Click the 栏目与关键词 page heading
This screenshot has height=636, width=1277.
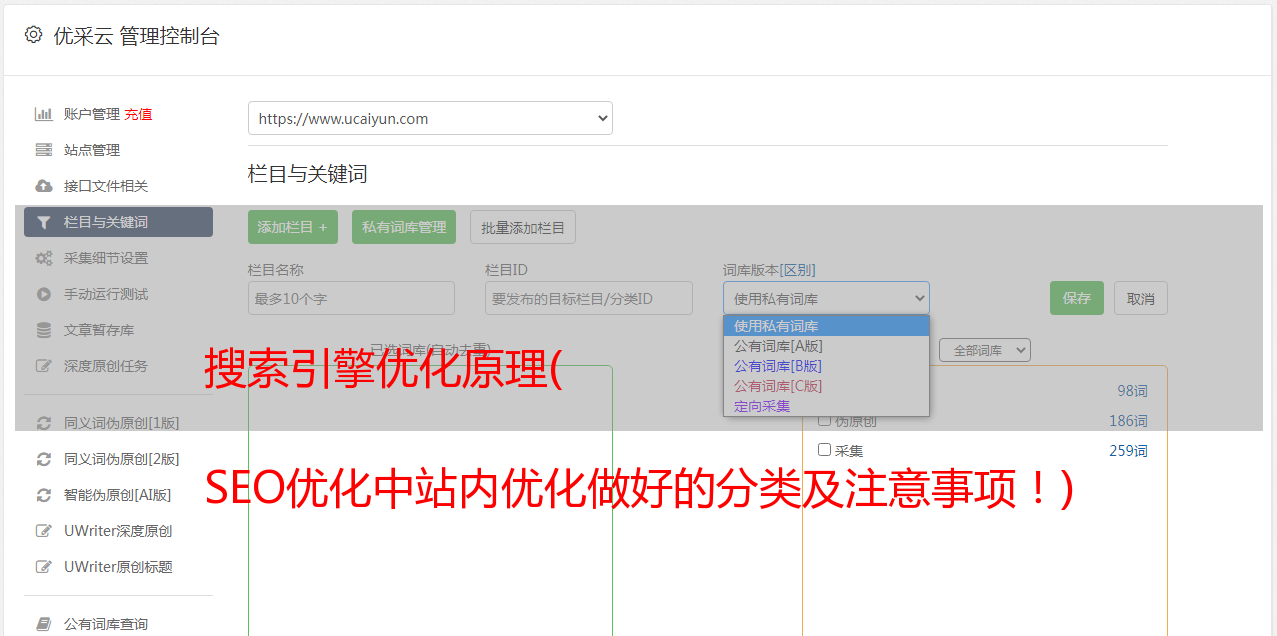(x=308, y=174)
